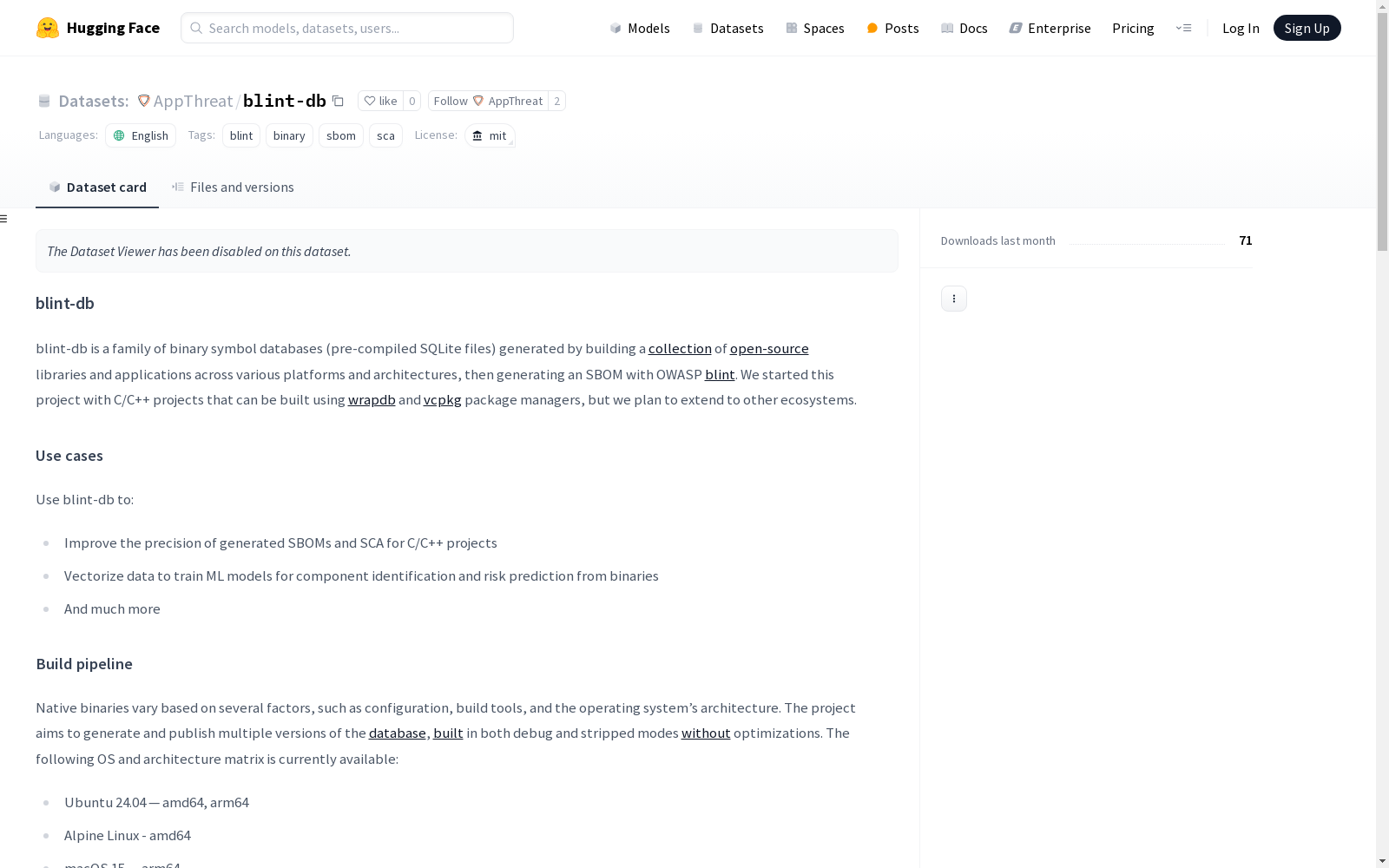
Task: Click scrollbar up arrow
Action: pyautogui.click(x=1382, y=6)
